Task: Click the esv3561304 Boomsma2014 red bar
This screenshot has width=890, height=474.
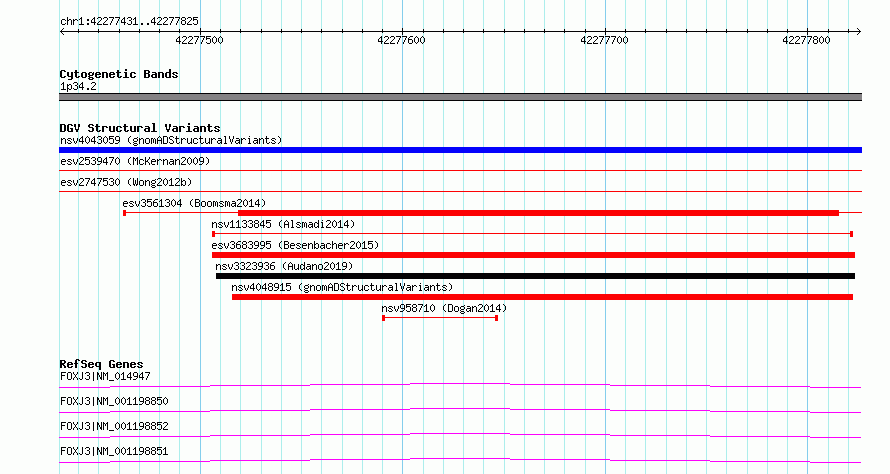Action: pyautogui.click(x=538, y=213)
